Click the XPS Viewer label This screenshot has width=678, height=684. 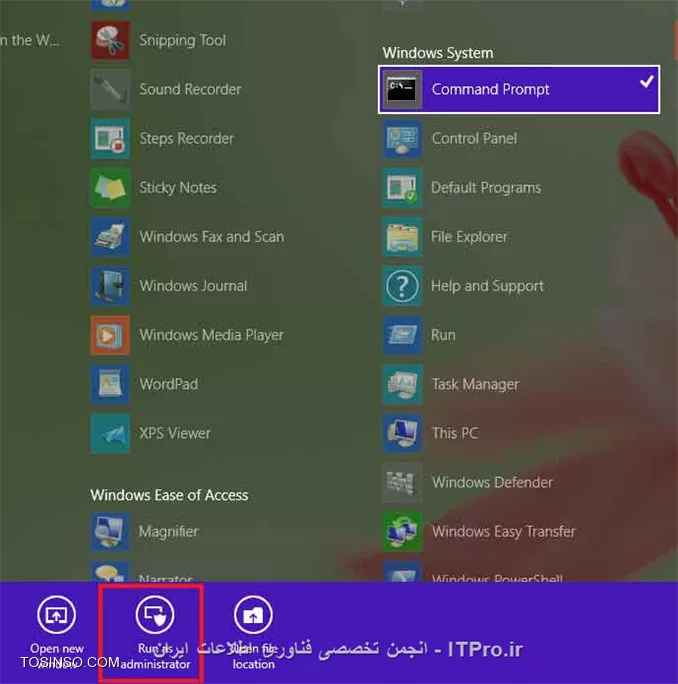click(x=175, y=434)
